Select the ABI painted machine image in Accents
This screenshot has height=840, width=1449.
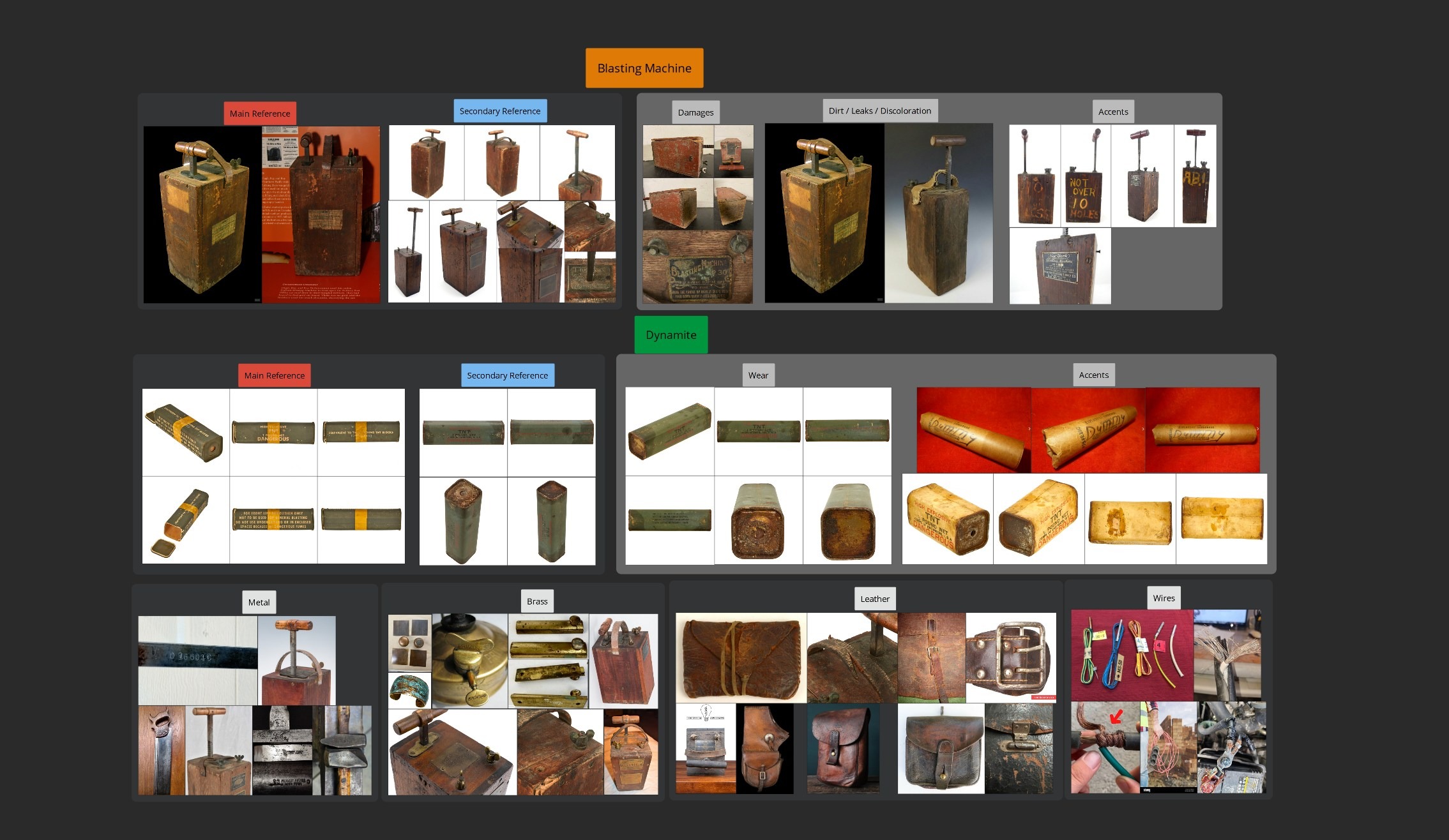pos(1195,176)
